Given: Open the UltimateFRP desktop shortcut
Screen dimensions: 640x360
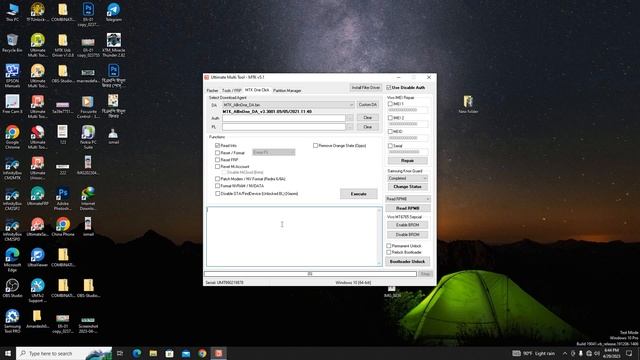Looking at the screenshot, I should pyautogui.click(x=38, y=196).
